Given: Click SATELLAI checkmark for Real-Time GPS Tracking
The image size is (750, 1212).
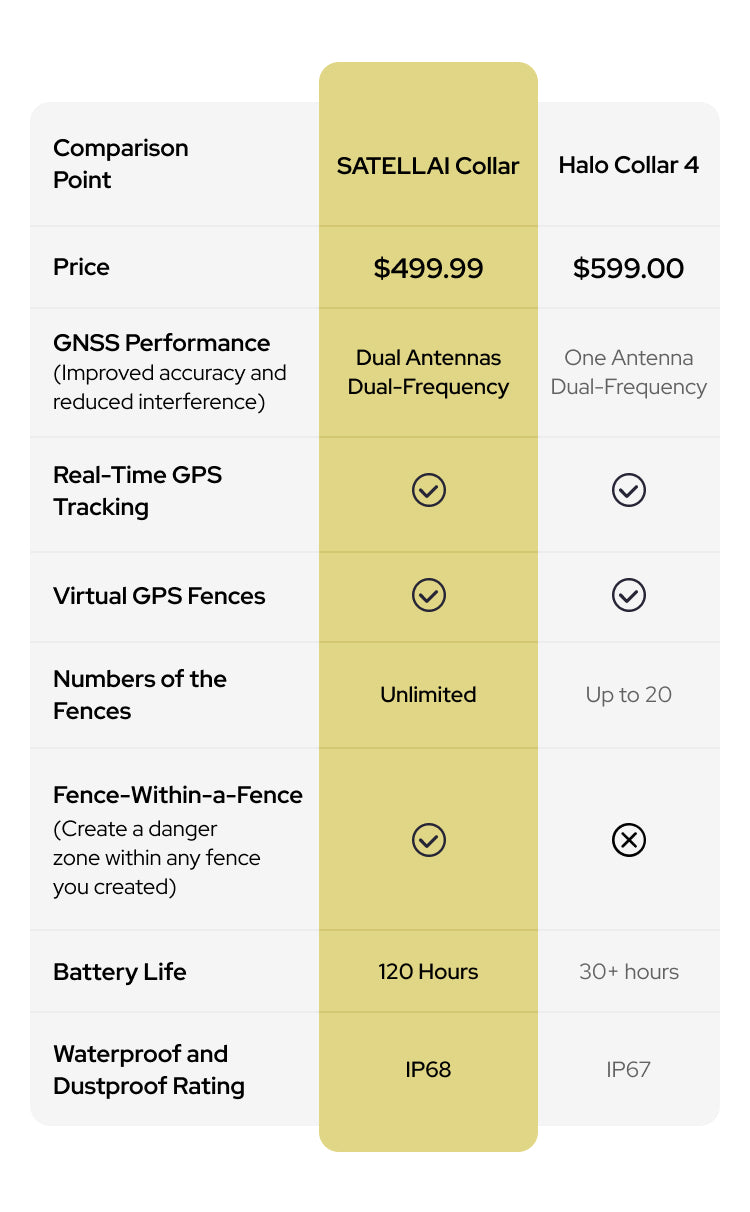Looking at the screenshot, I should click(x=428, y=490).
